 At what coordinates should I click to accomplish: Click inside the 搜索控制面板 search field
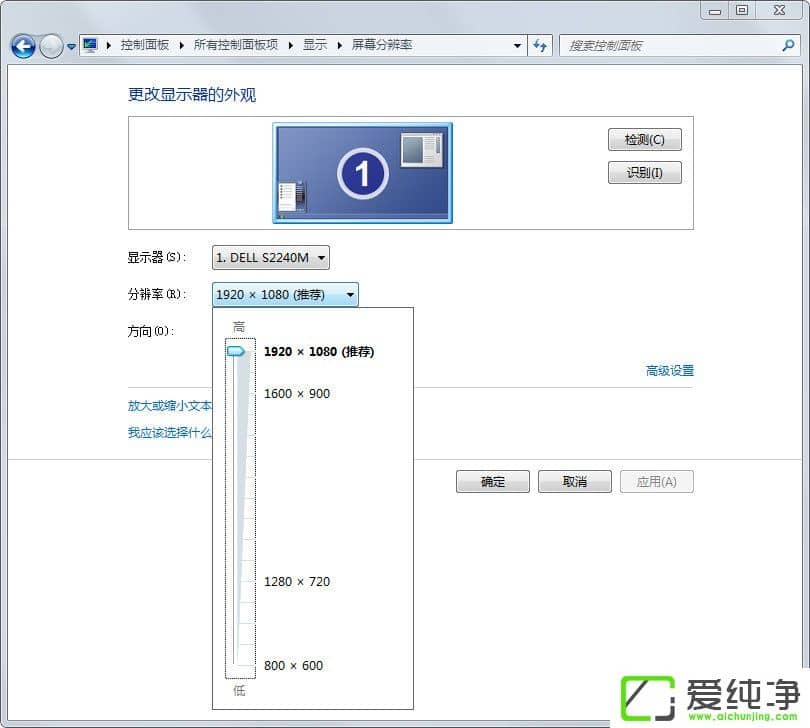click(x=670, y=45)
